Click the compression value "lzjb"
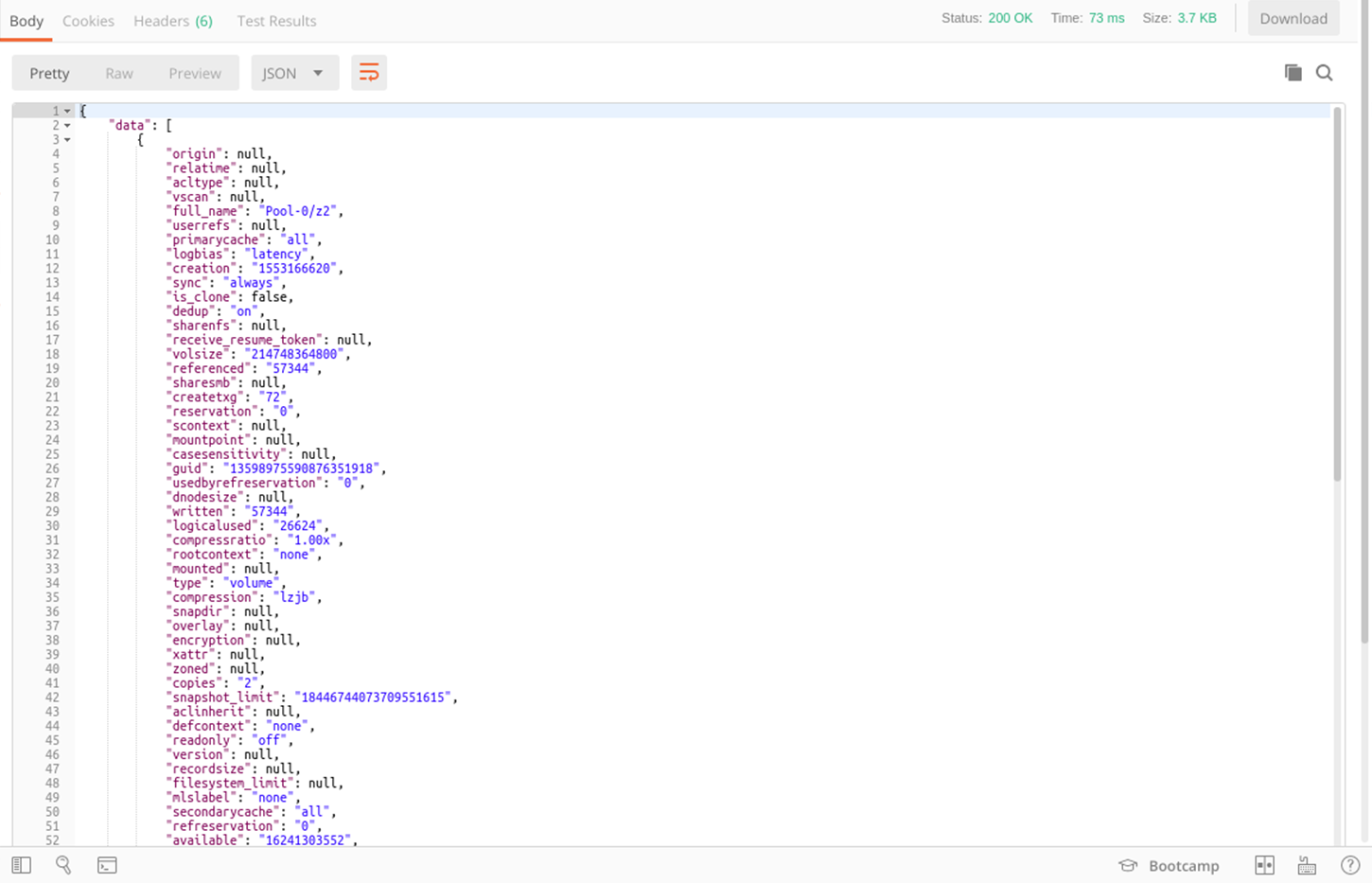The height and width of the screenshot is (883, 1372). tap(296, 597)
